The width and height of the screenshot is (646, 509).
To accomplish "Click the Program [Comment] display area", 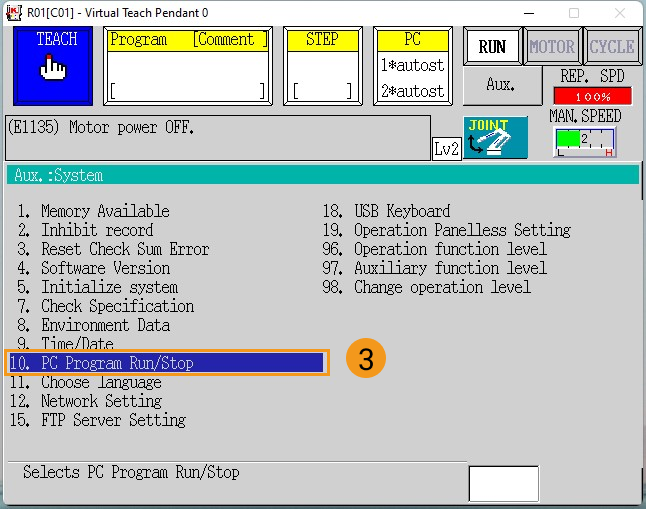I will (x=188, y=66).
